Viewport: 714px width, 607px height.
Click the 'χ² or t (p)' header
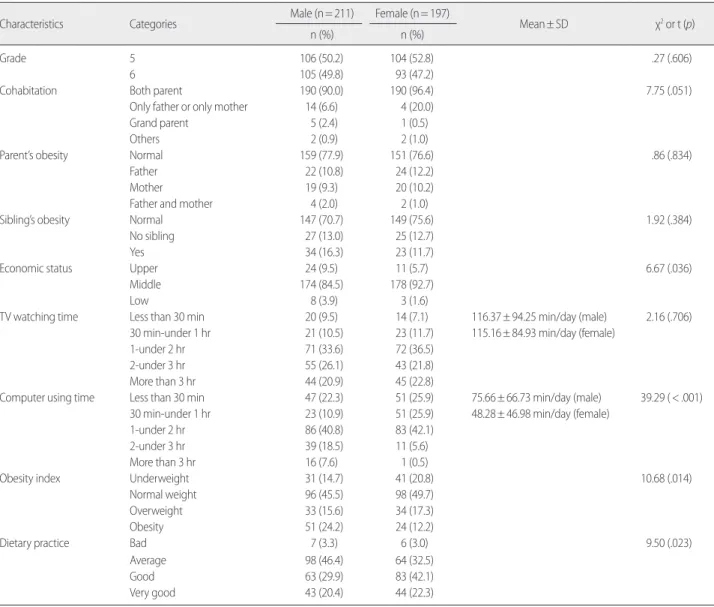[675, 24]
